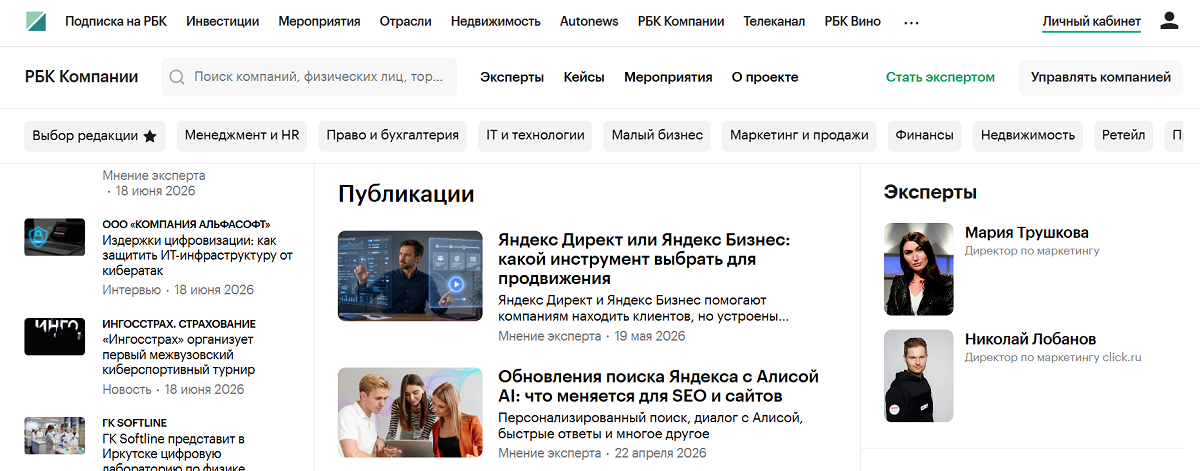Open РБК Вино
Screen dimensions: 1200x471
pyautogui.click(x=853, y=21)
